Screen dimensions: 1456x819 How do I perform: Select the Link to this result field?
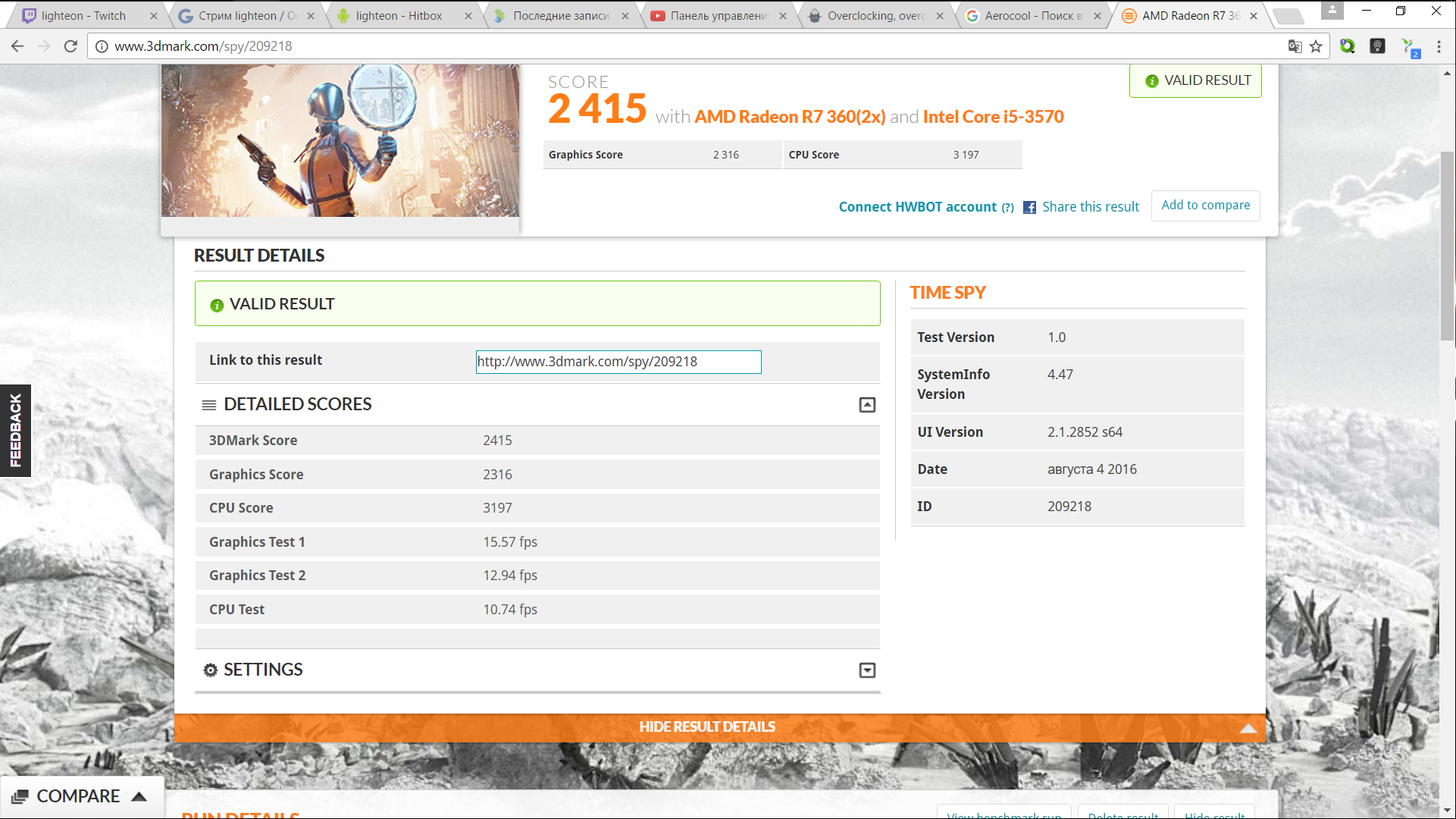point(618,362)
